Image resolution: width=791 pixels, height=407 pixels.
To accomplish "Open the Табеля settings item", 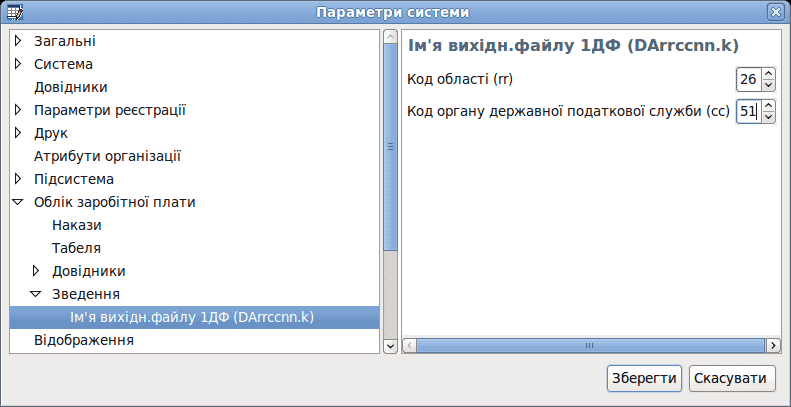I will coord(76,248).
